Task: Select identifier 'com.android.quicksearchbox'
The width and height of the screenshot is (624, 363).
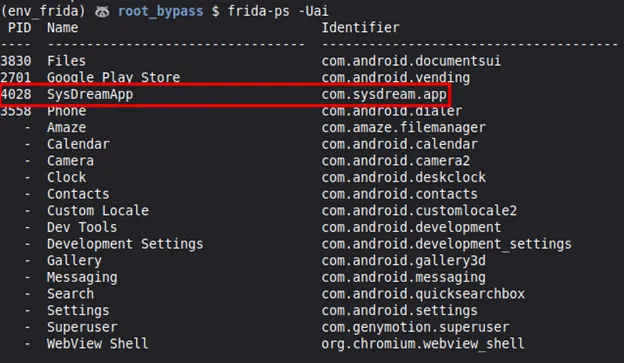Action: coord(423,294)
